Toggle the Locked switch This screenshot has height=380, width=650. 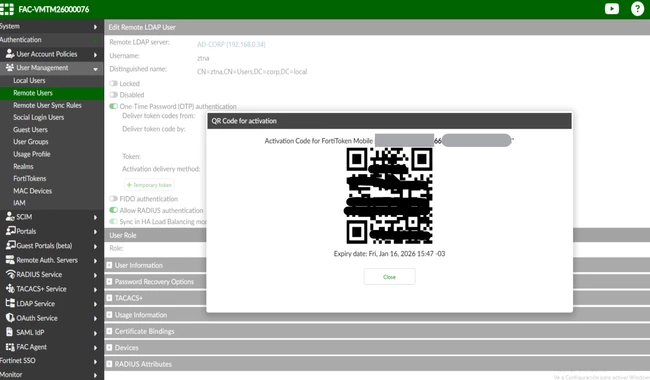[113, 83]
